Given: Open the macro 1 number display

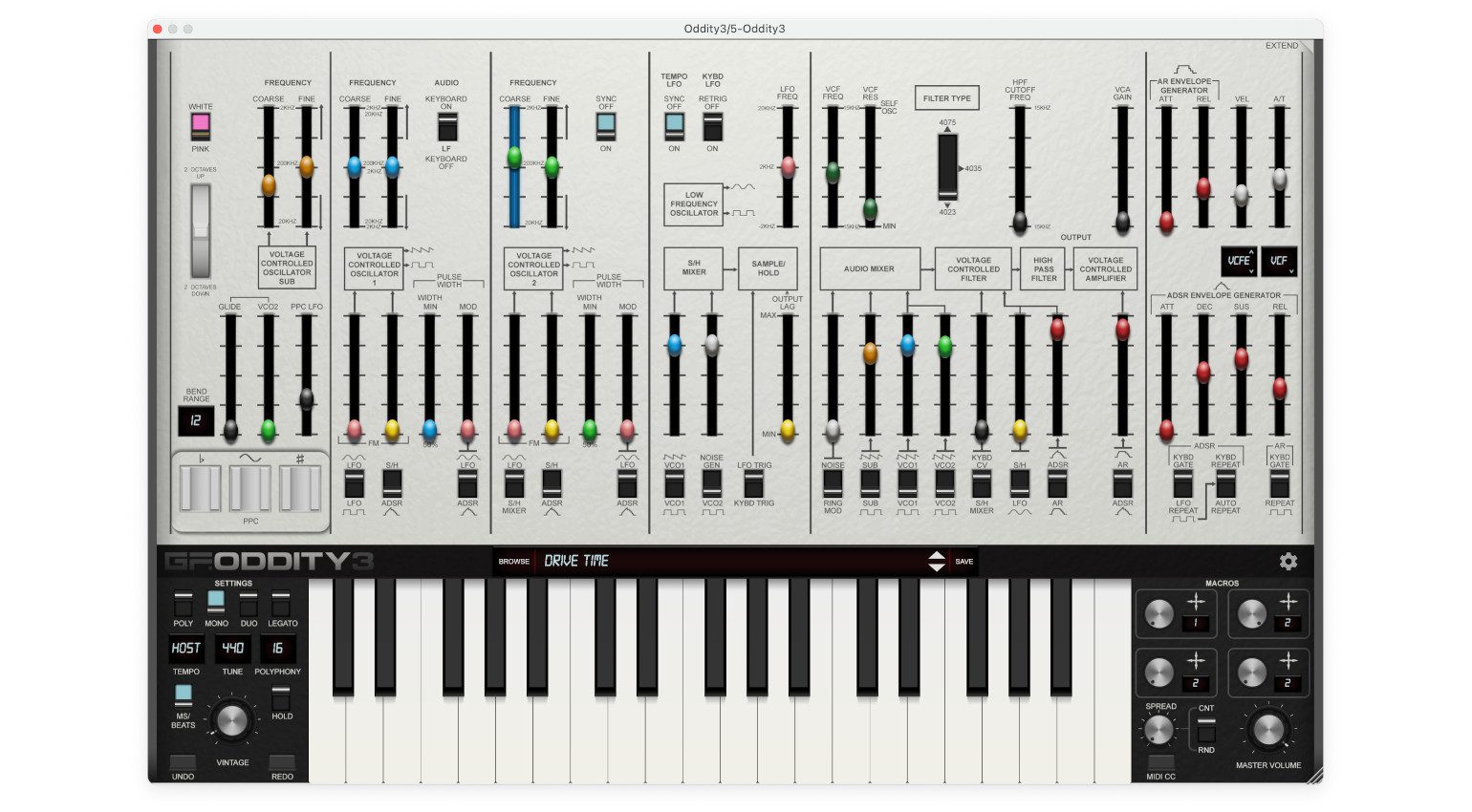Looking at the screenshot, I should 1196,624.
